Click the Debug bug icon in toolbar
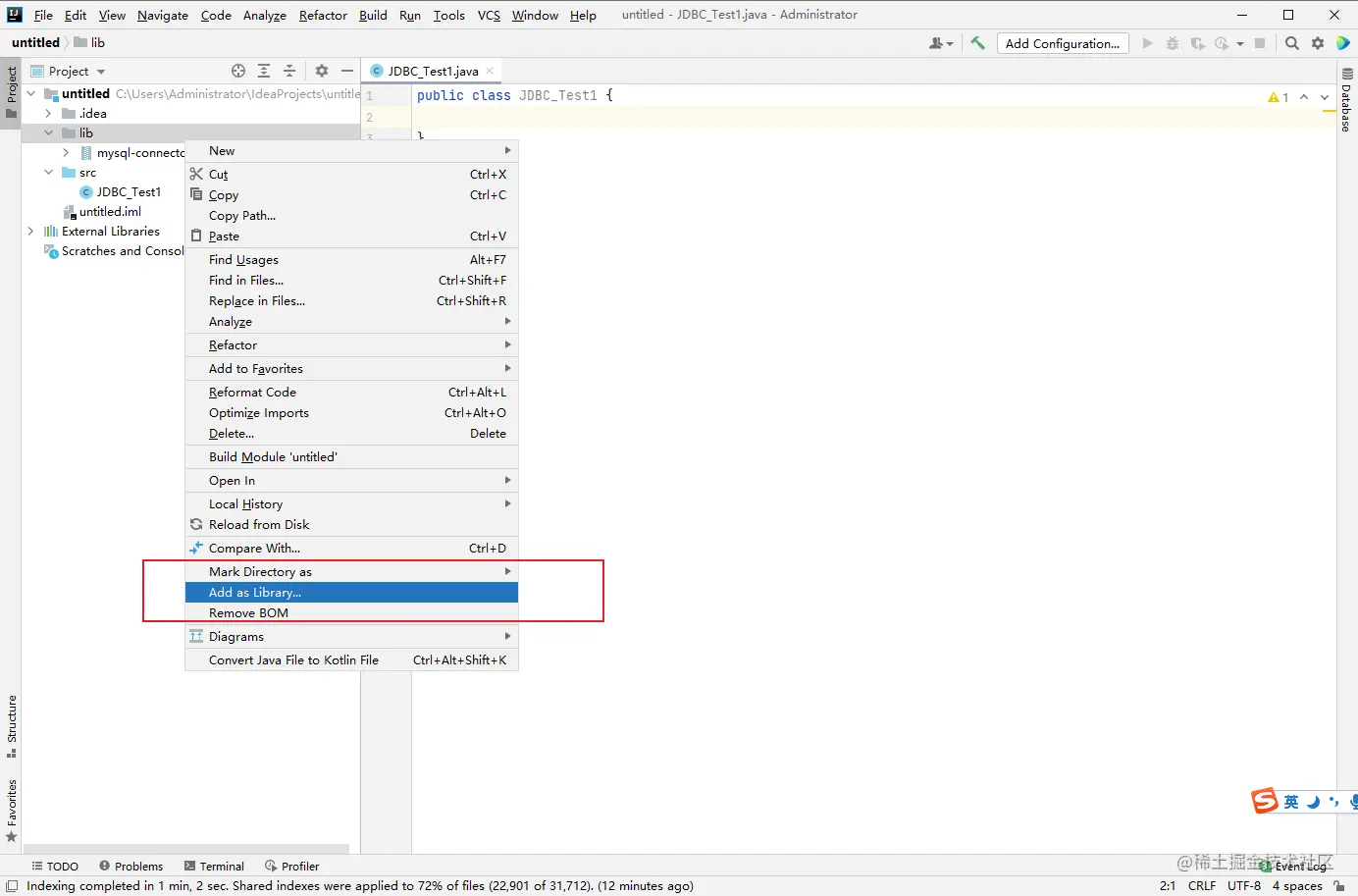 (1172, 43)
